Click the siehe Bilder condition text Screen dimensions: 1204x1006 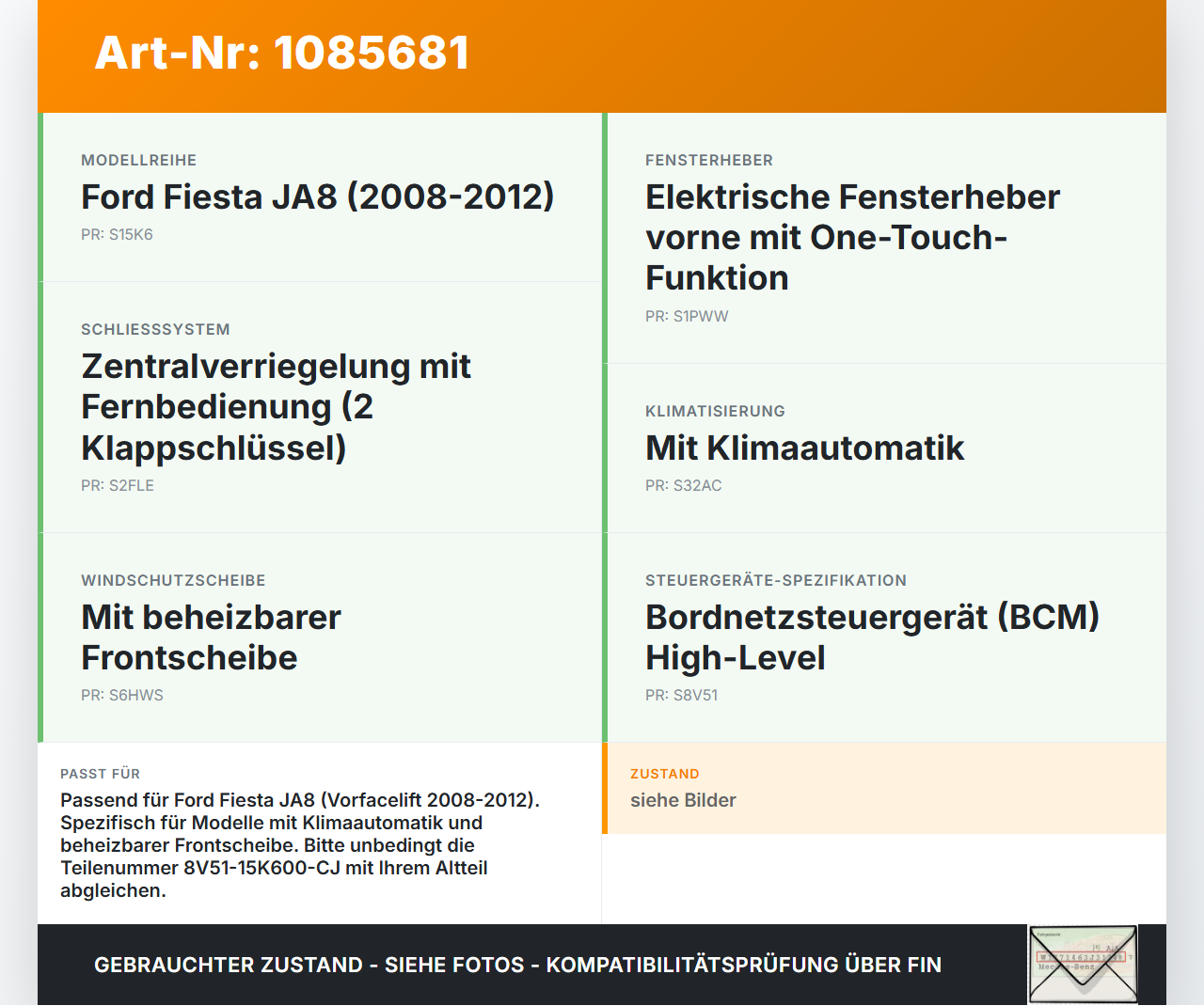coord(683,800)
